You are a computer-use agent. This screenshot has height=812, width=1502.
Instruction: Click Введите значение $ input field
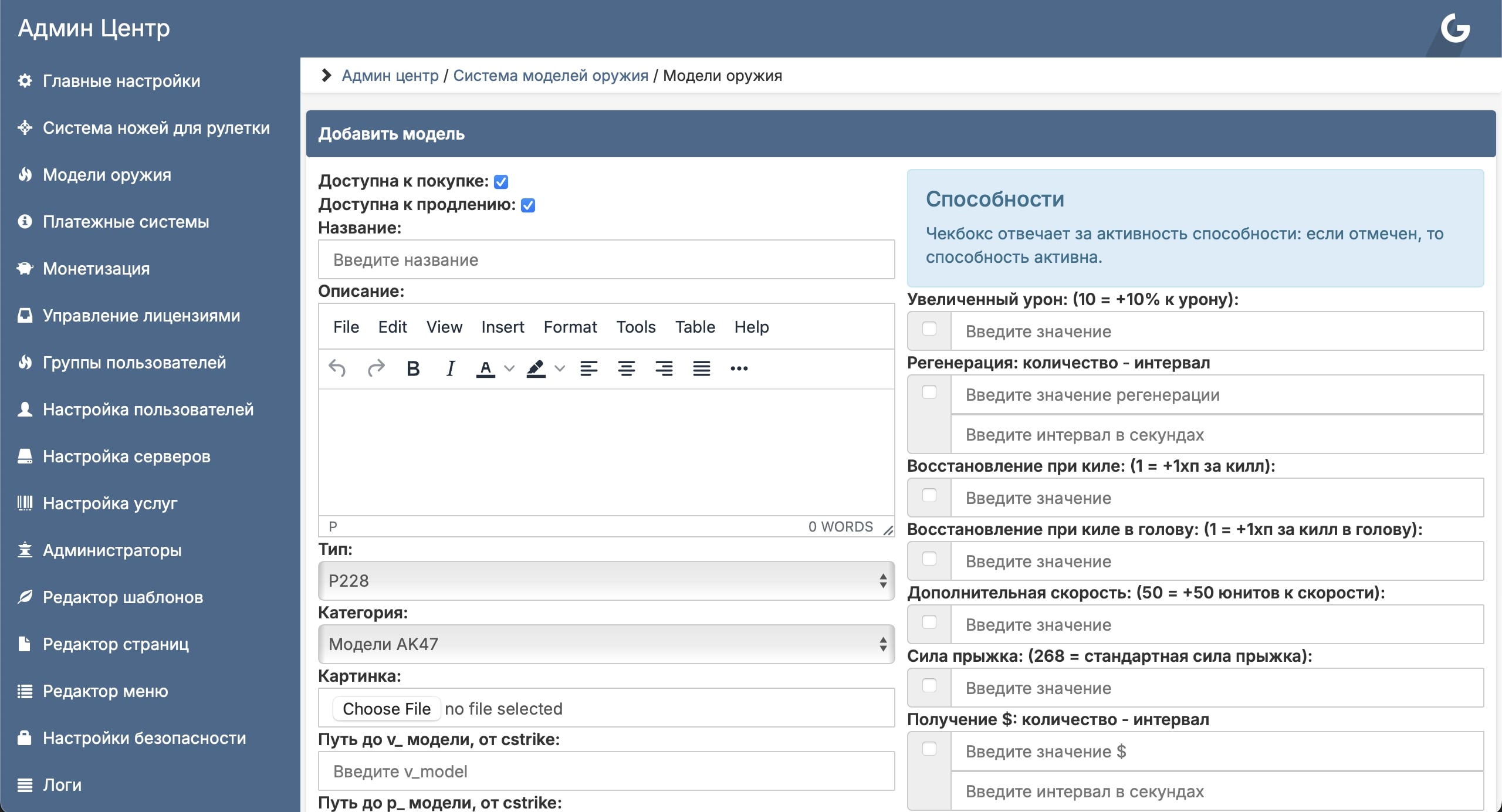tap(1217, 752)
